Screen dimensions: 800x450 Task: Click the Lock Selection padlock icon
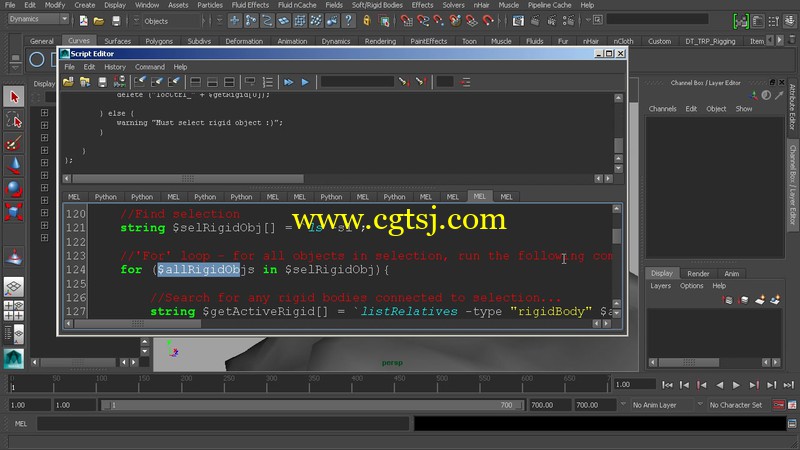pos(366,21)
